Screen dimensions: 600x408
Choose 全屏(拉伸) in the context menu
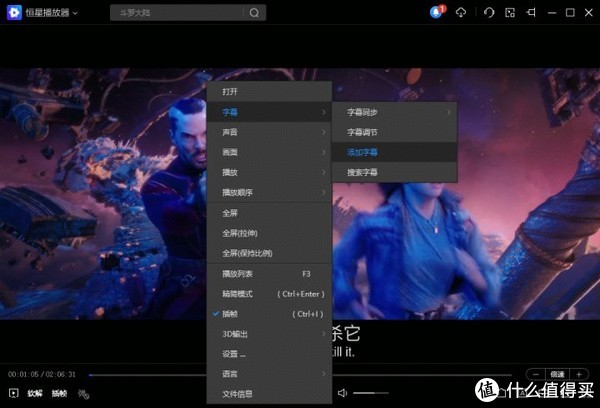coord(269,233)
